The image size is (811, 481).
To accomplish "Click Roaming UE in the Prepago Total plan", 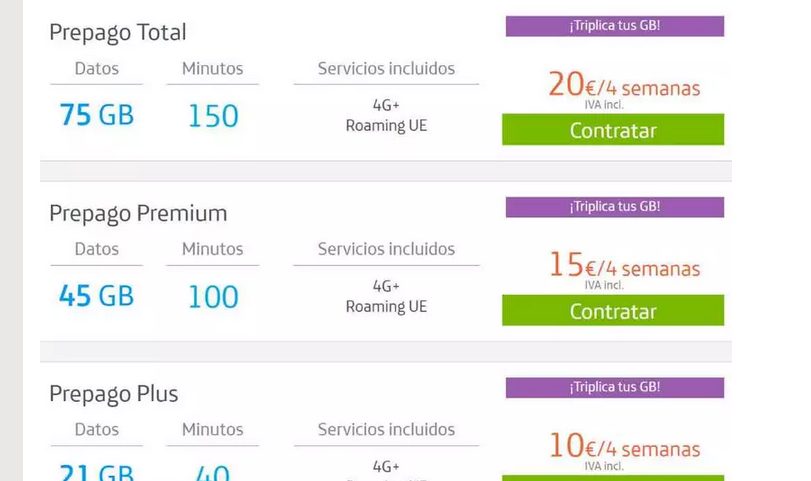I will coord(386,126).
